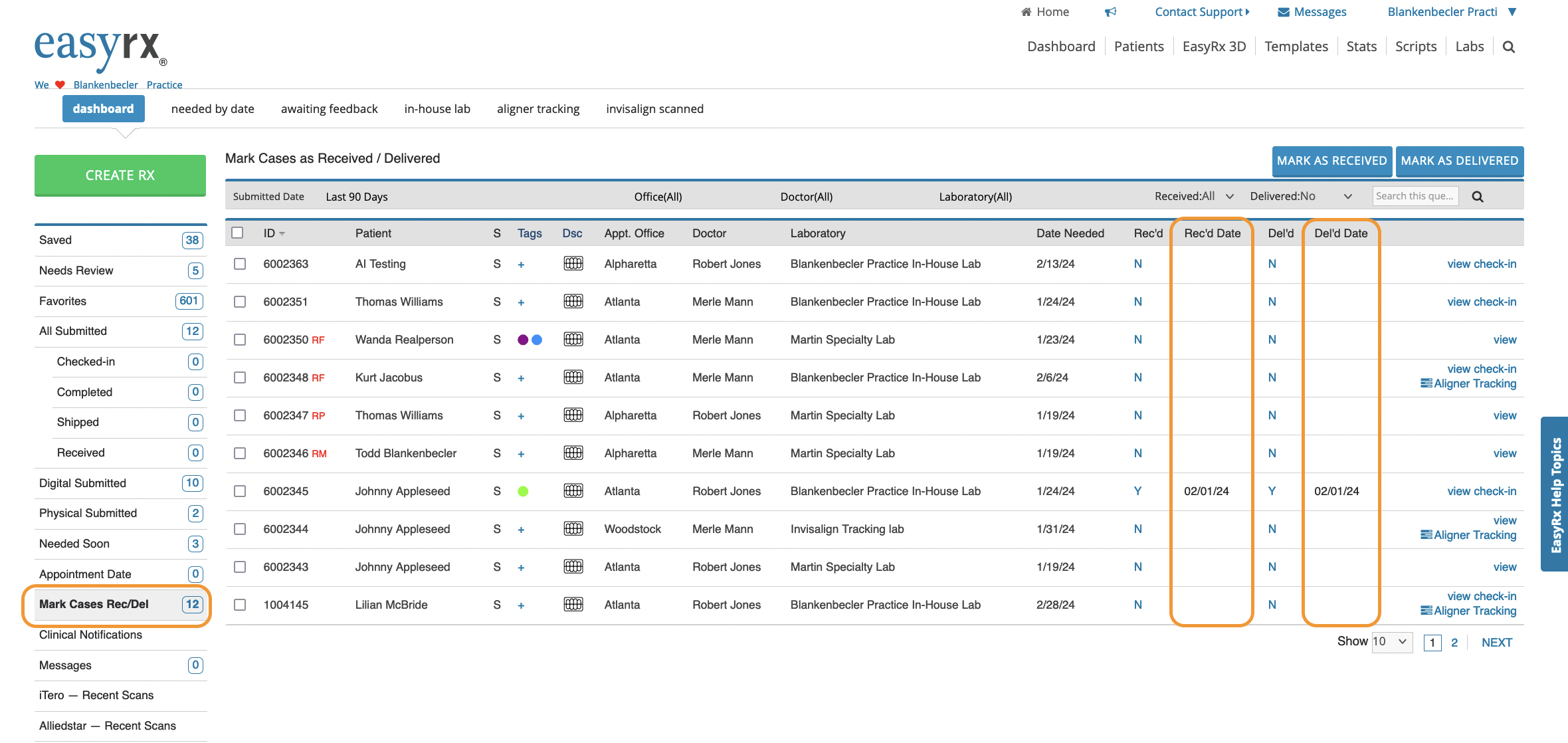Viewport: 1568px width, 743px height.
Task: Check the box for case 6002347
Action: pyautogui.click(x=240, y=415)
